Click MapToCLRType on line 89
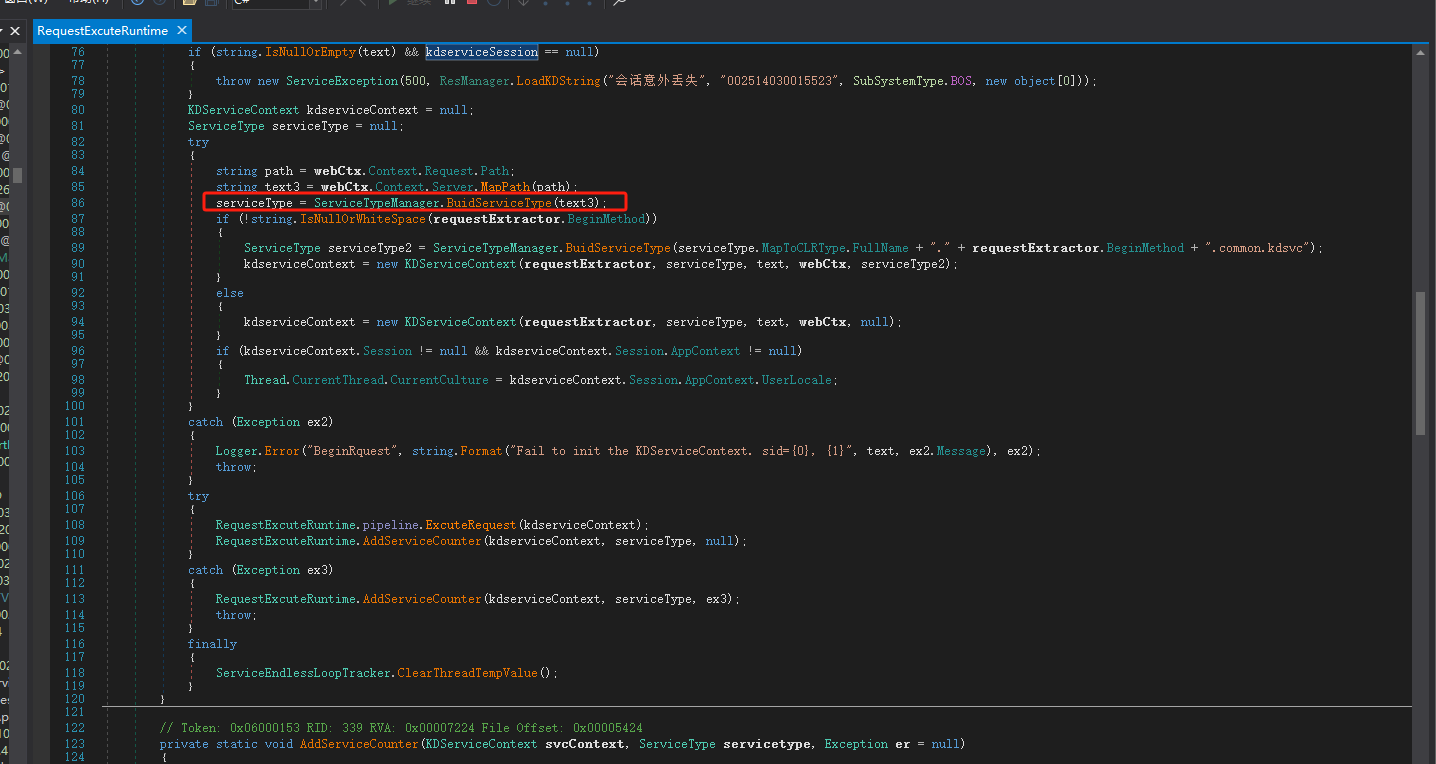 point(803,248)
